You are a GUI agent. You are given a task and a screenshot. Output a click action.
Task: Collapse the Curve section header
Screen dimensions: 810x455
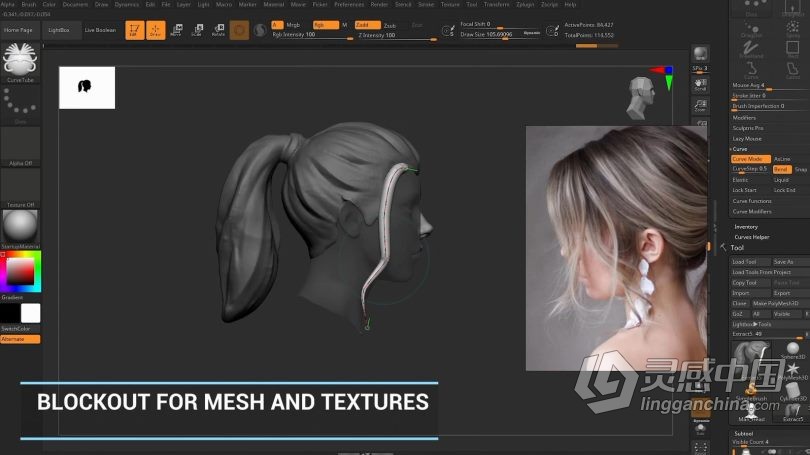[740, 149]
